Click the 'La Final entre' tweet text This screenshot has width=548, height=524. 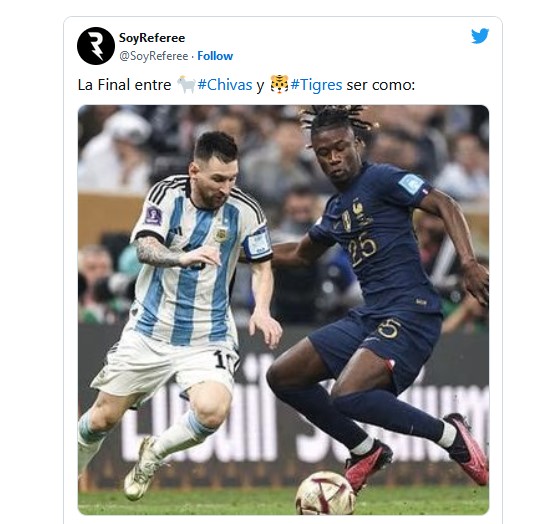click(124, 85)
